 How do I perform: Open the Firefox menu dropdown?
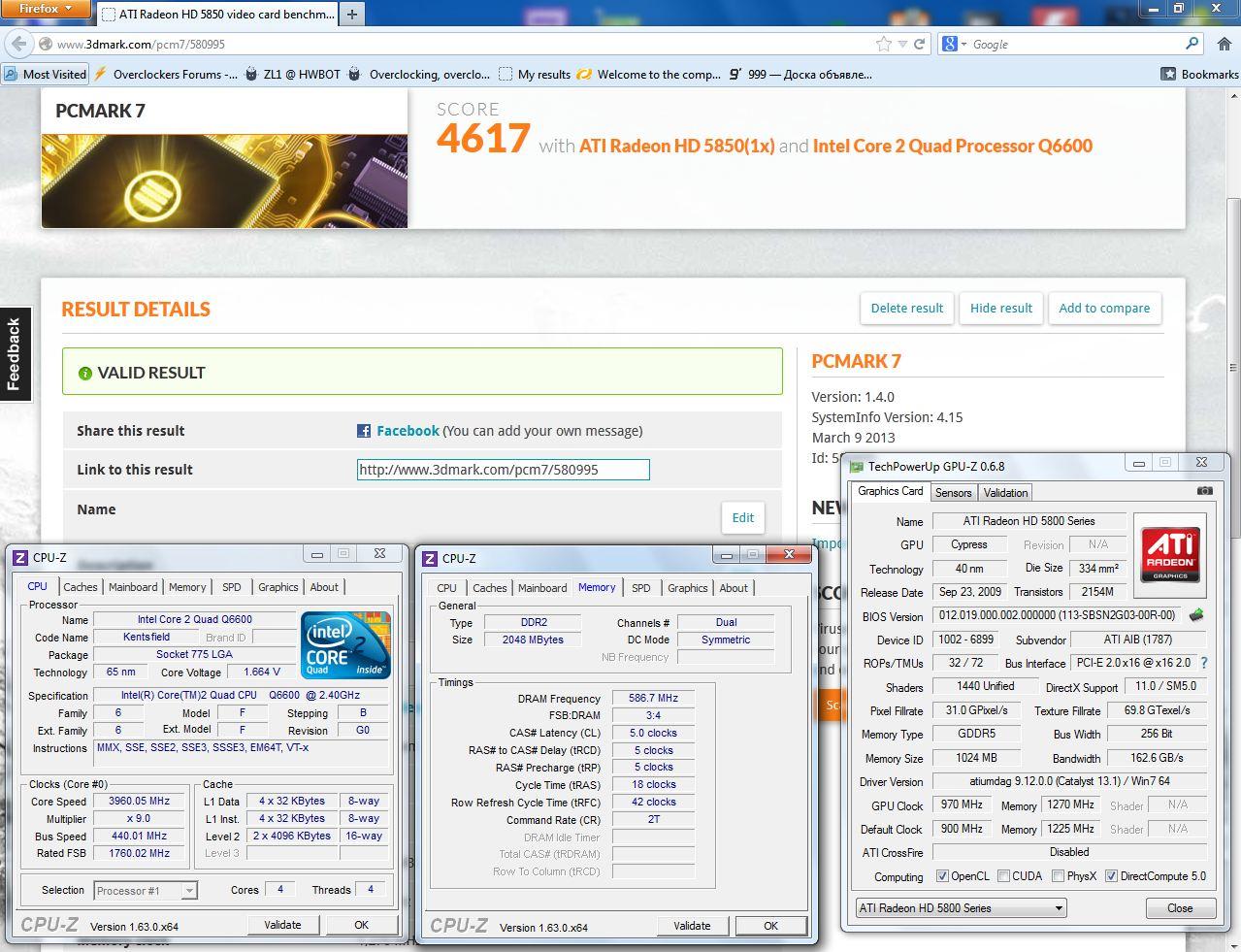click(x=46, y=9)
